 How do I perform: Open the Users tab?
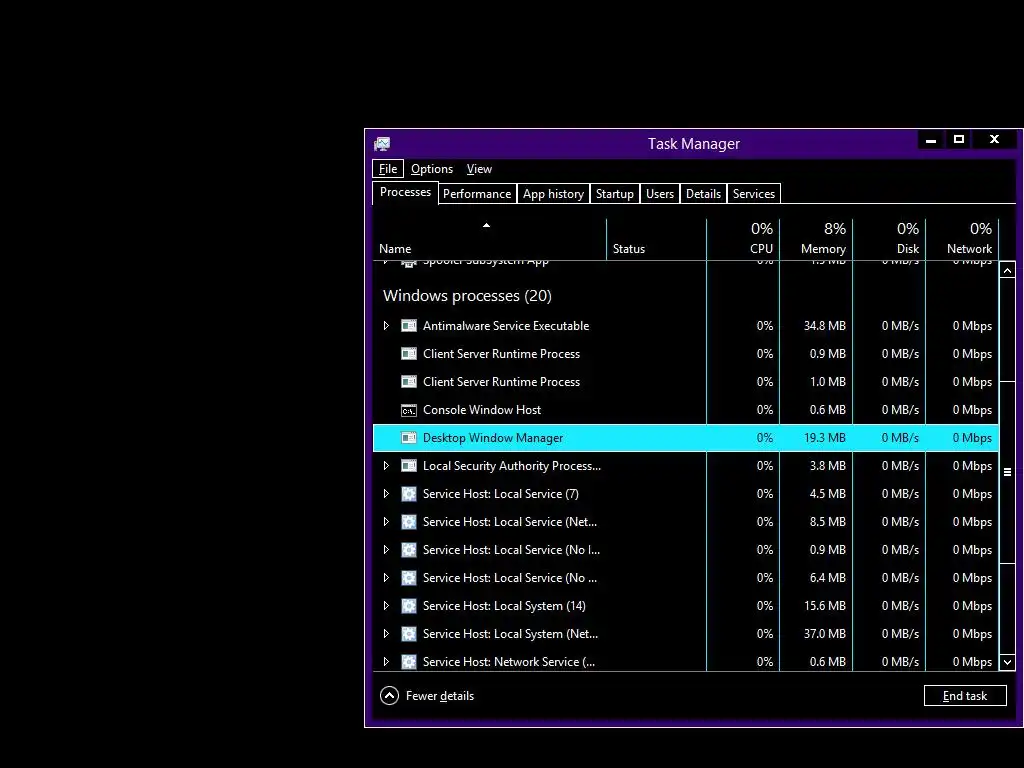click(660, 194)
